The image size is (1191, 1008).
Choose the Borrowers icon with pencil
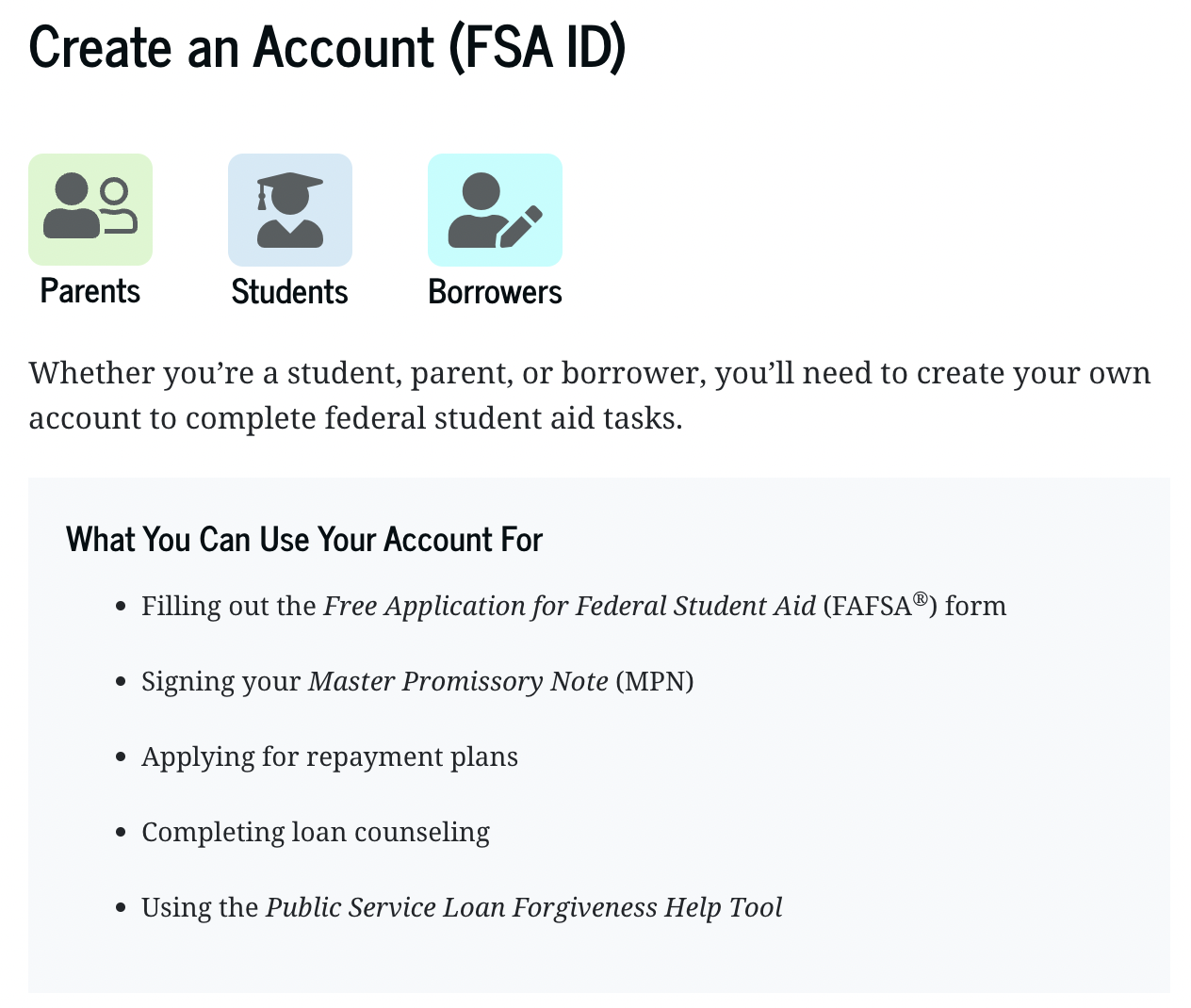pos(495,209)
